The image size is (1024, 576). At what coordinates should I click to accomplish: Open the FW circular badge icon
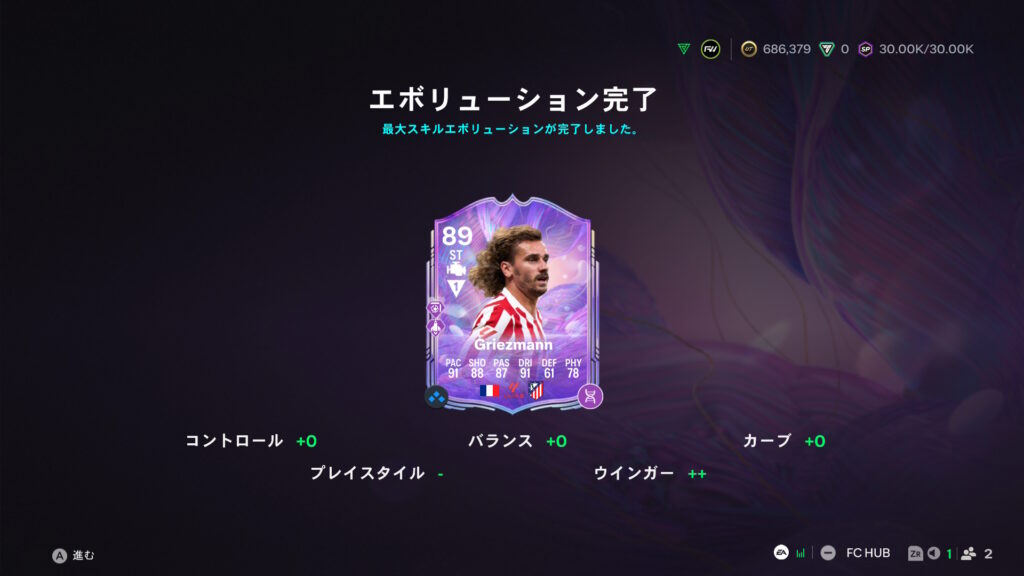point(710,49)
